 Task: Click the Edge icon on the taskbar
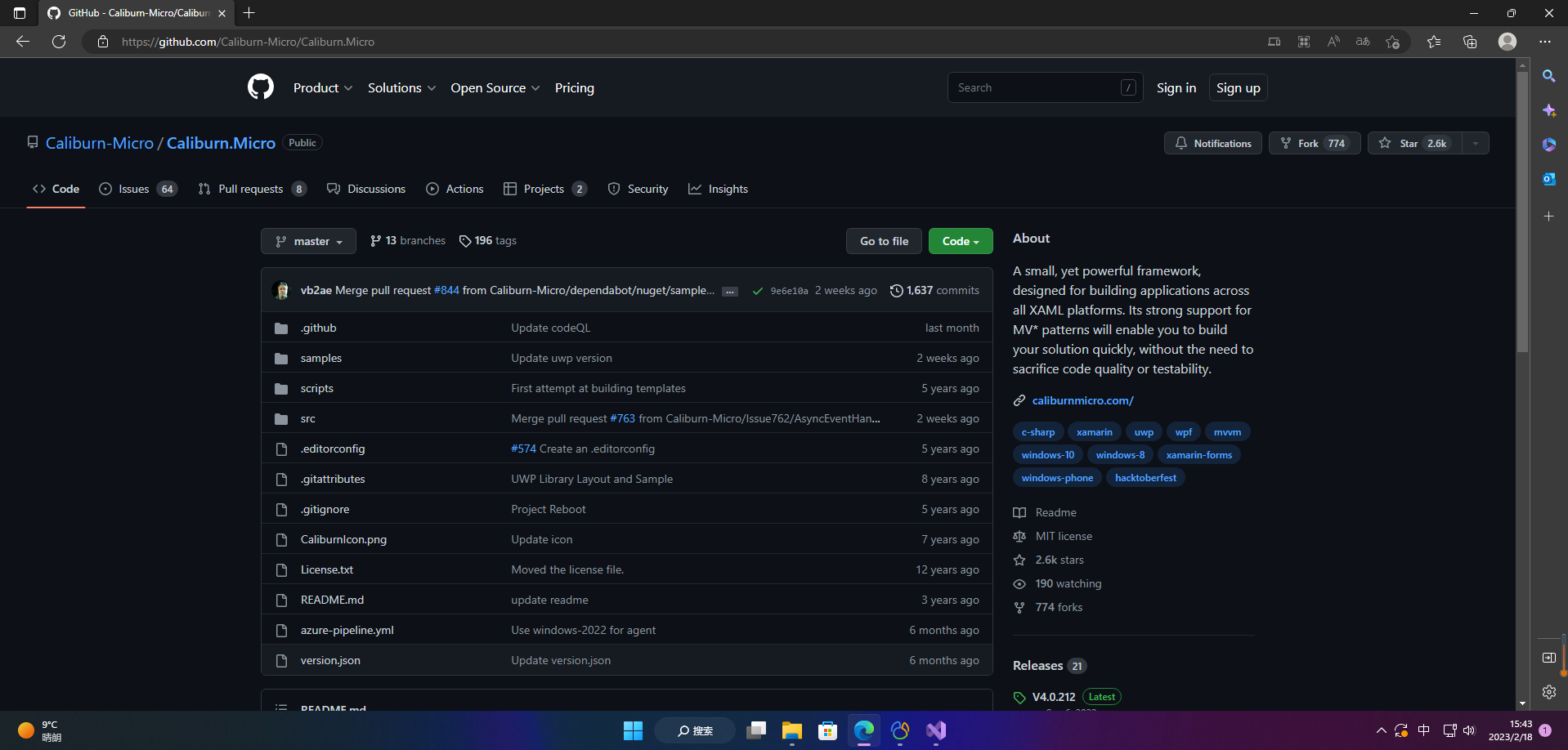(864, 730)
